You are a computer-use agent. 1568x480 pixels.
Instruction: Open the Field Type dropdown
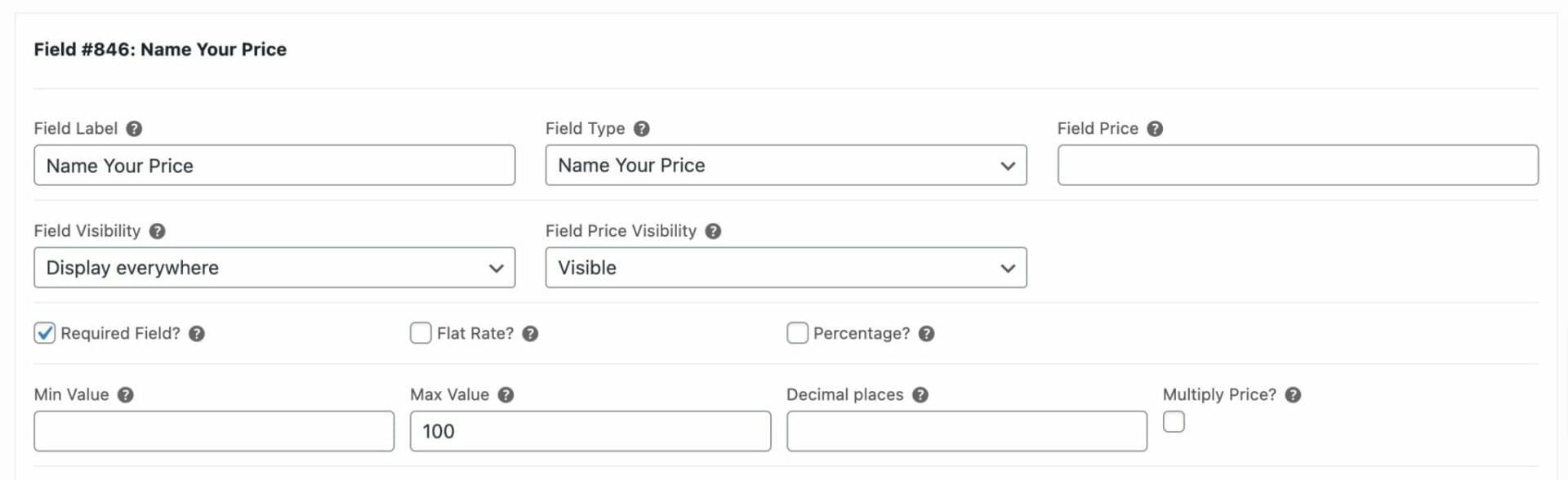(x=786, y=166)
